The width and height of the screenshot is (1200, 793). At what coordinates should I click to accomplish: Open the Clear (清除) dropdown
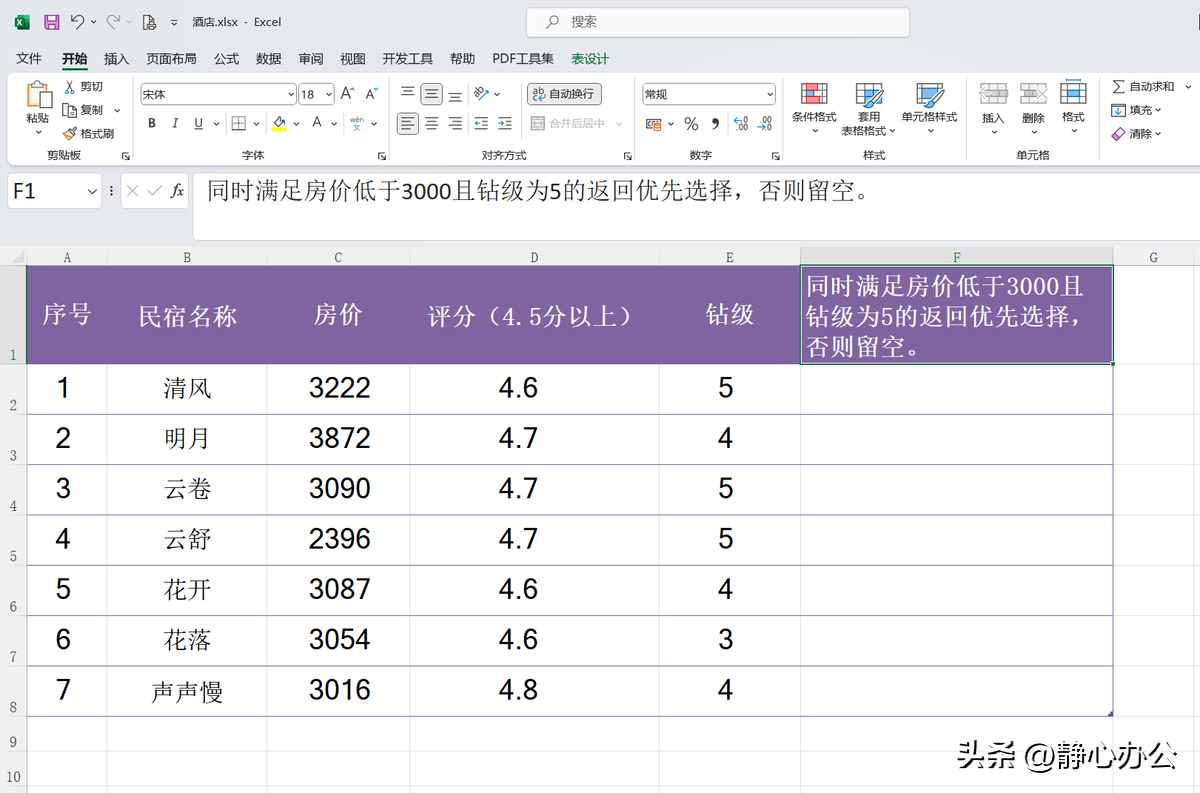1138,133
